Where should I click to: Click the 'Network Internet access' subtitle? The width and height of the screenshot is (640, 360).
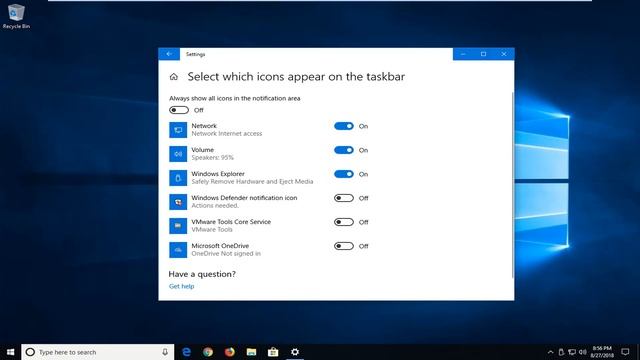click(x=227, y=133)
